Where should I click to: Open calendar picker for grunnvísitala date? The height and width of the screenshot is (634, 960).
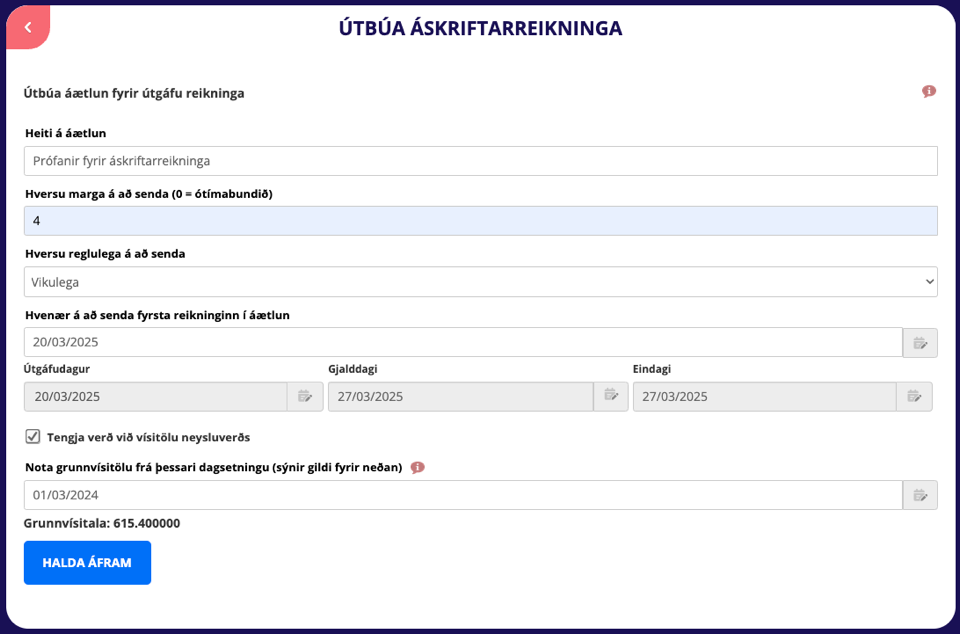click(920, 495)
